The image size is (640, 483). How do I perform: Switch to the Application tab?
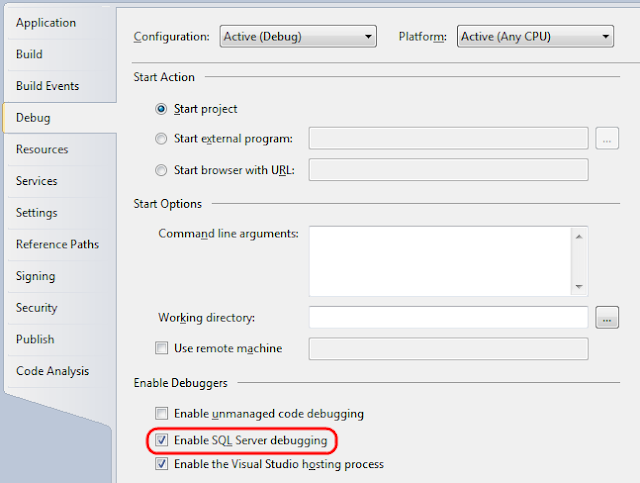click(47, 22)
